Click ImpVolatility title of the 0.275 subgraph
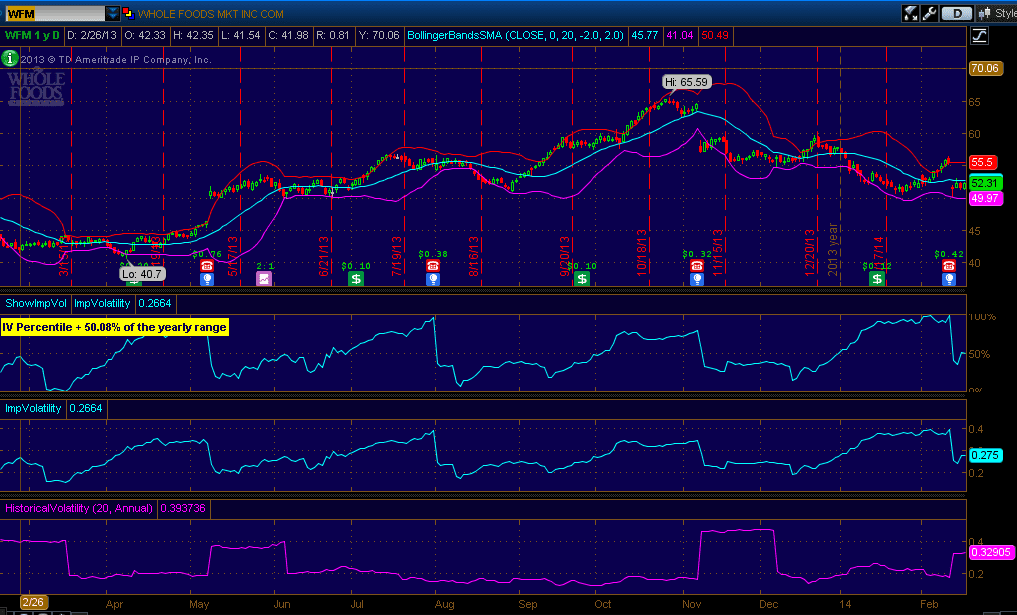The image size is (1017, 615). tap(33, 408)
